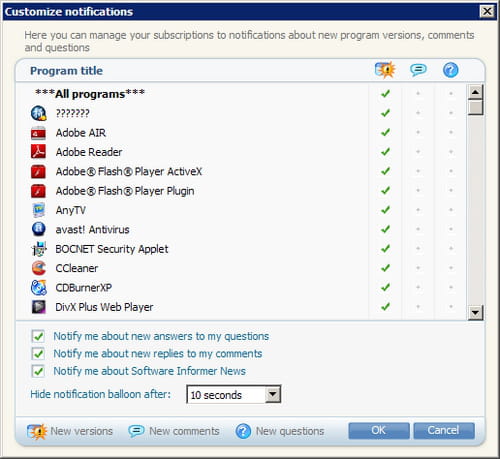500x459 pixels.
Task: Toggle new versions checkmark for AnyTV
Action: [x=385, y=210]
